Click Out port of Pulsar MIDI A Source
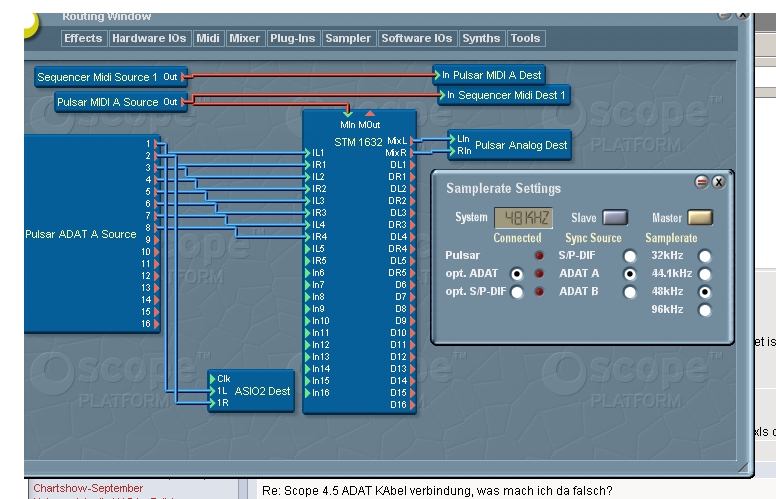Viewport: 776px width, 499px height. 184,102
